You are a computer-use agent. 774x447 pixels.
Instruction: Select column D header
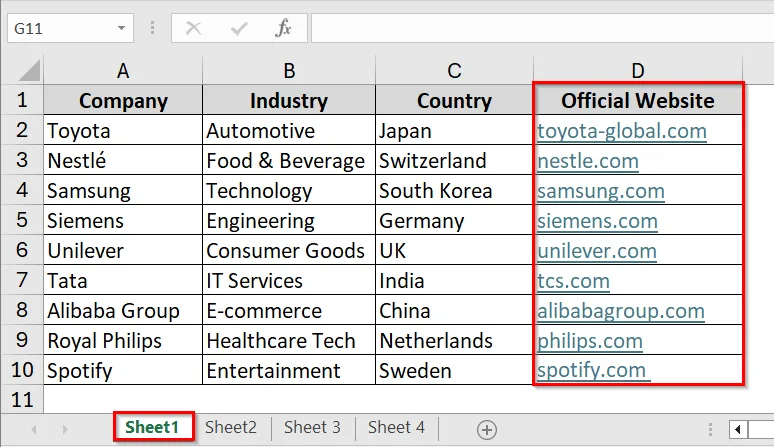tap(638, 71)
